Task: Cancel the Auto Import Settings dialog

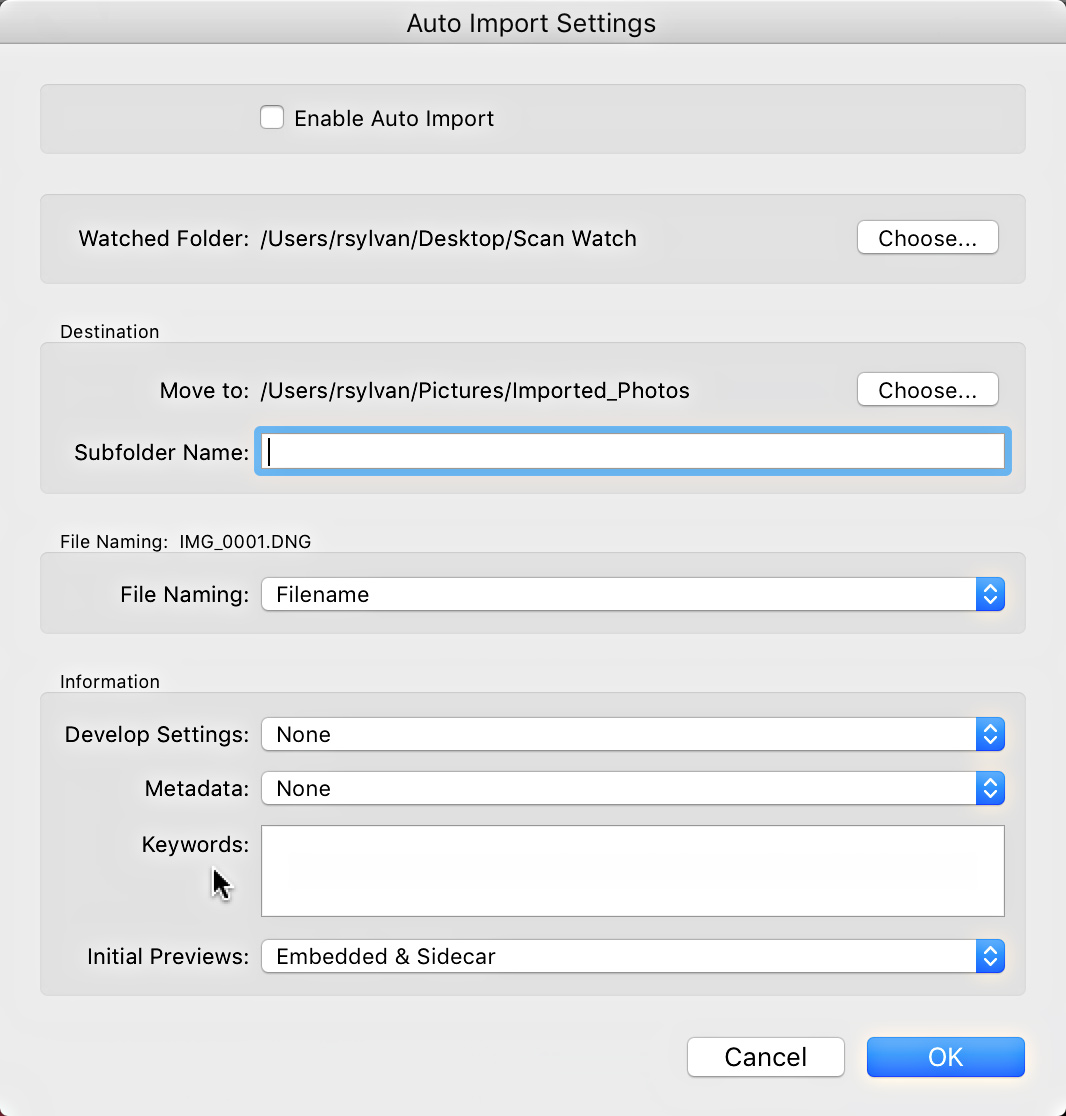Action: tap(765, 1057)
